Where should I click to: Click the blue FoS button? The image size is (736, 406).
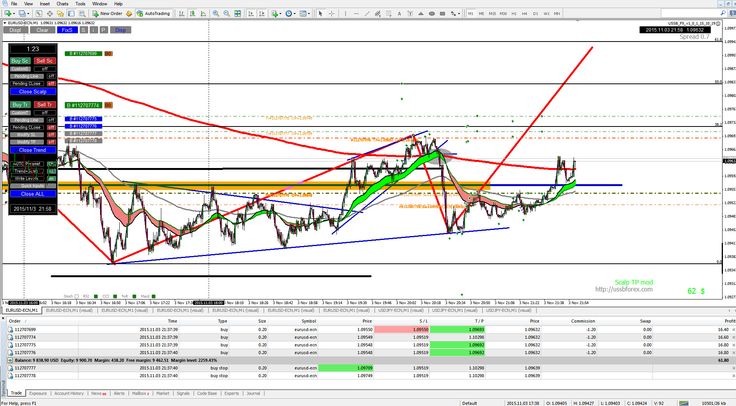pos(67,30)
